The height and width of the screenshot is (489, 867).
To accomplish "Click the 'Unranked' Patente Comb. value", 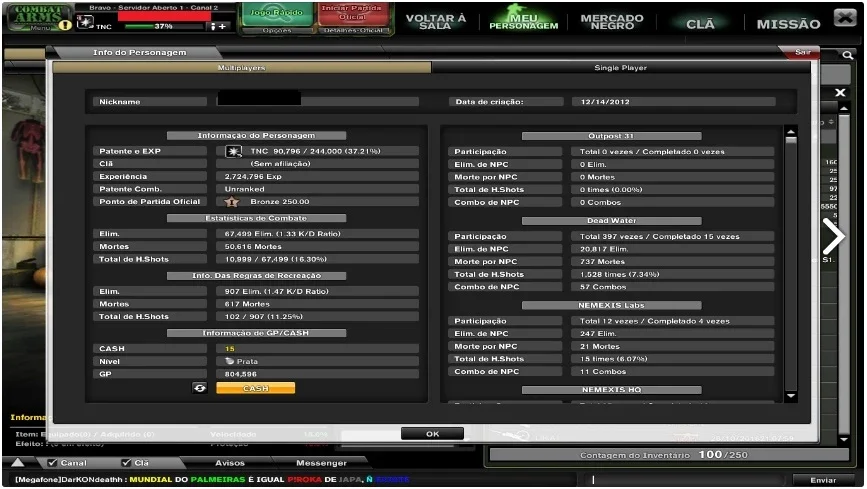I will [x=244, y=189].
